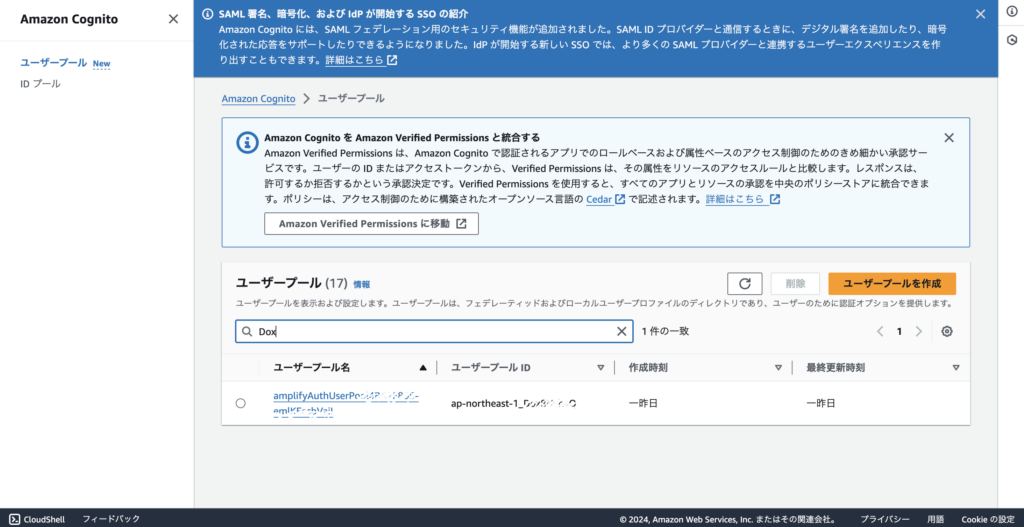Viewport: 1024px width, 527px height.
Task: Click 一昨日 in the 最終更新時刻 column
Action: coord(820,404)
